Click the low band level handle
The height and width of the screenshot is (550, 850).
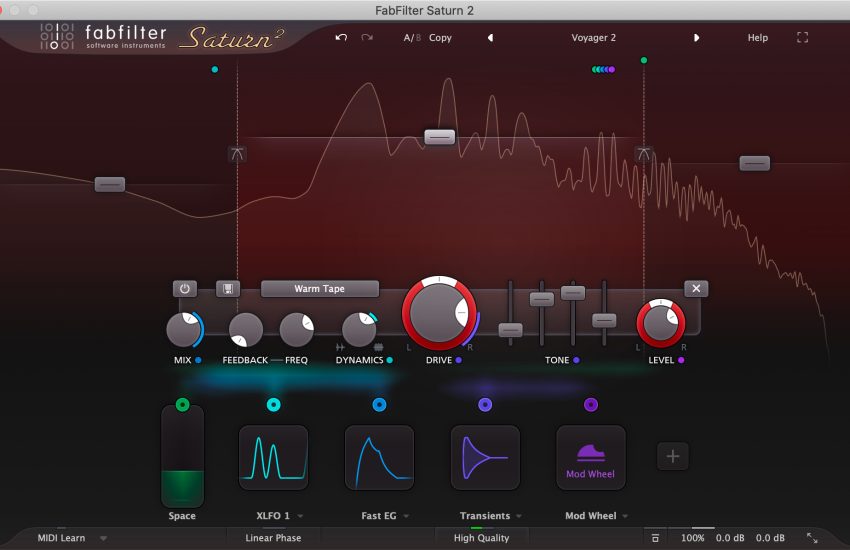pos(110,184)
